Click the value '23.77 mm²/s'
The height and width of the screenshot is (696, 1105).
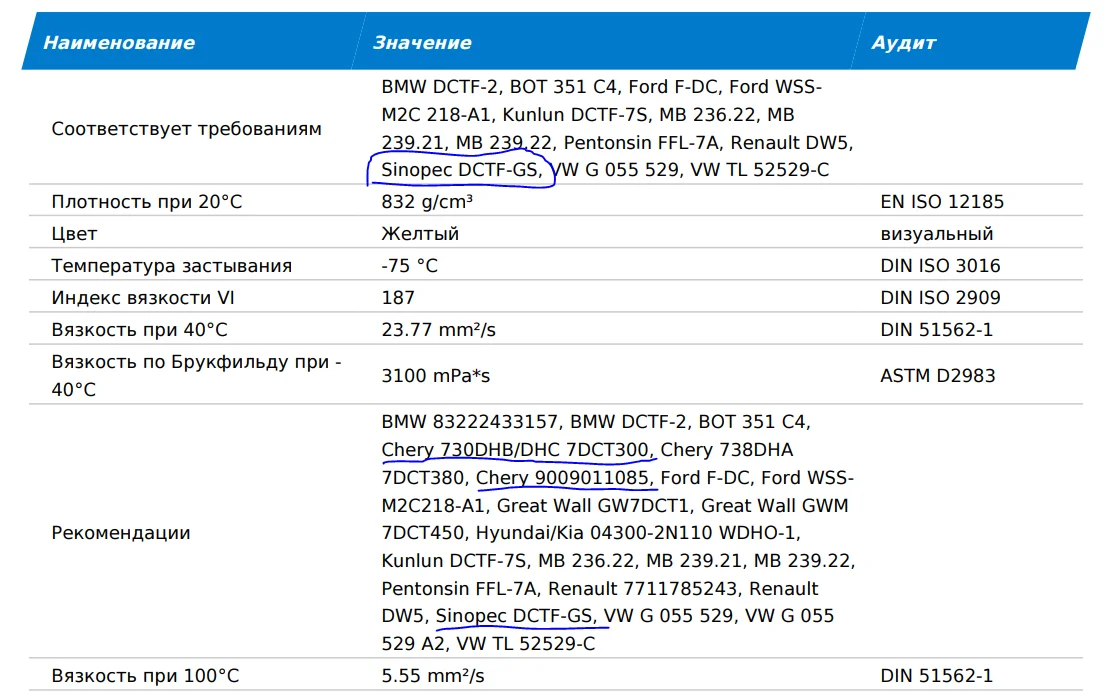(438, 330)
